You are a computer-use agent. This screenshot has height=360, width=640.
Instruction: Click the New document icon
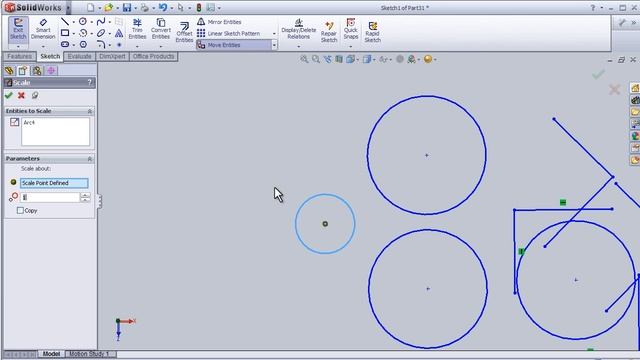pos(91,7)
